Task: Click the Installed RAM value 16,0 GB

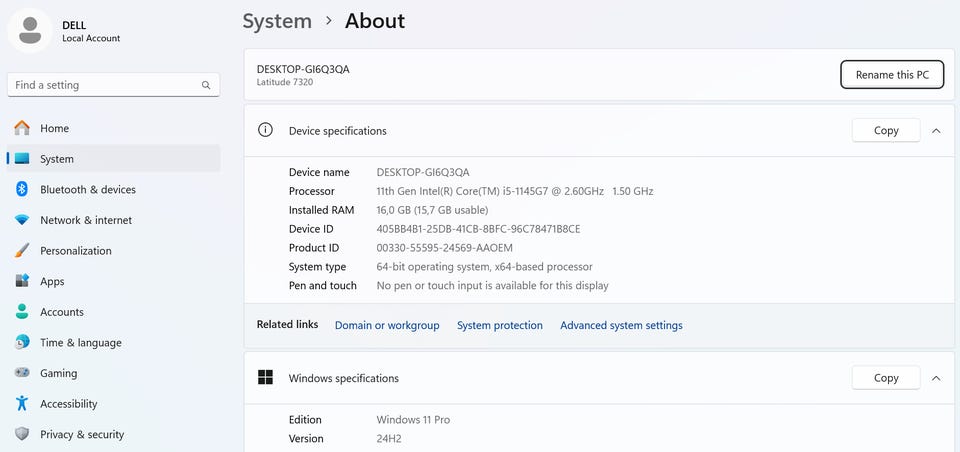Action: (432, 210)
